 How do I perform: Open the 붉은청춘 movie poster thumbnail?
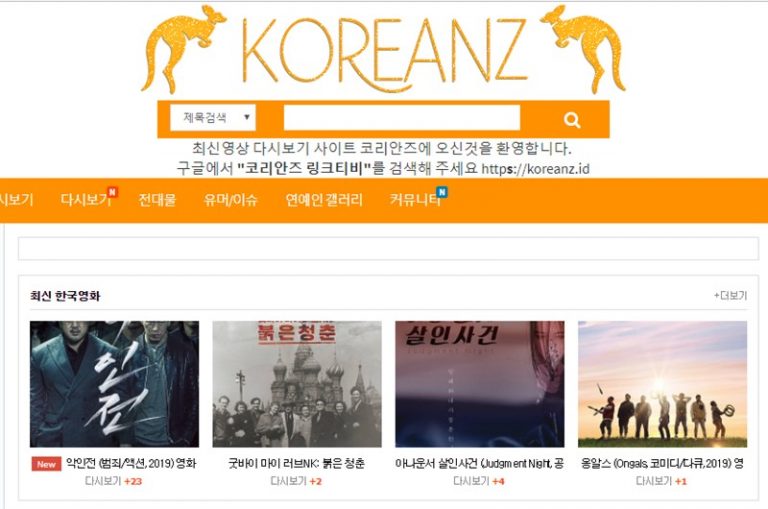coord(297,384)
